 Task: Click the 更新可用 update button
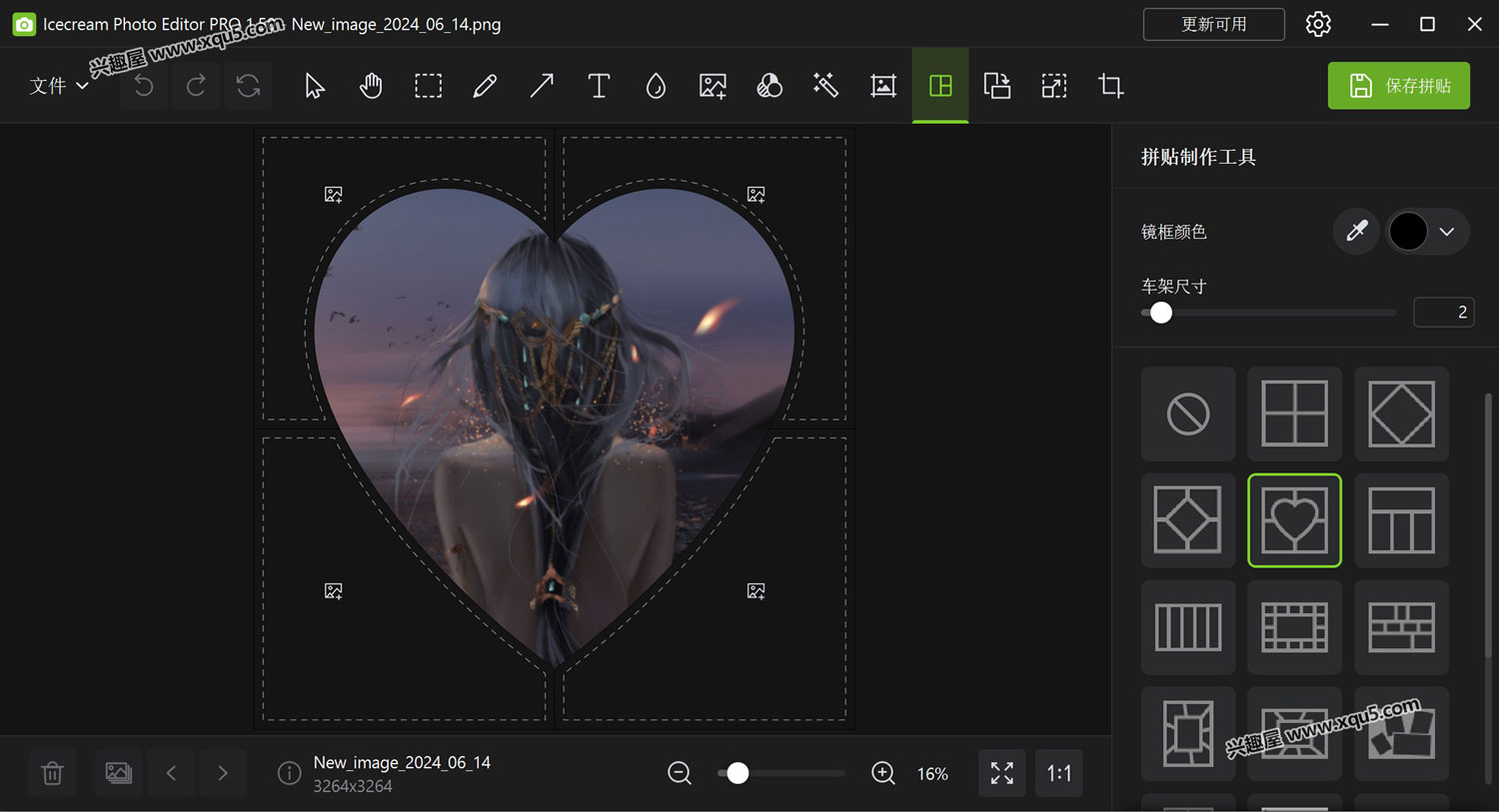click(1214, 24)
